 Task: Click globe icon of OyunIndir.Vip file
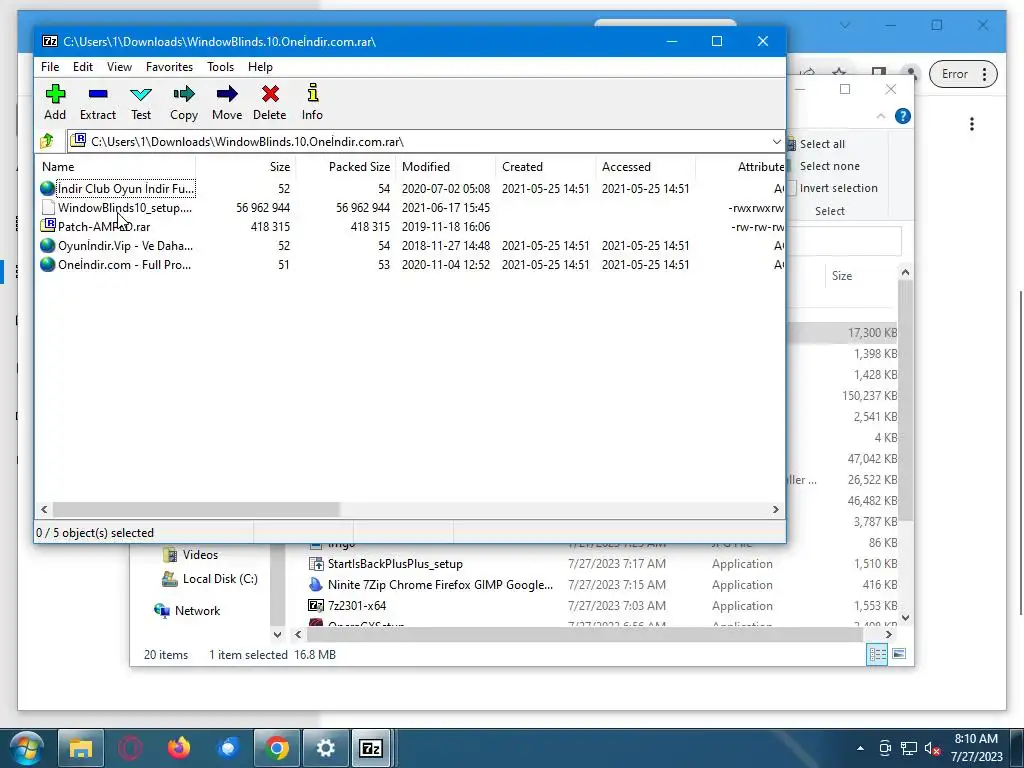pos(47,246)
